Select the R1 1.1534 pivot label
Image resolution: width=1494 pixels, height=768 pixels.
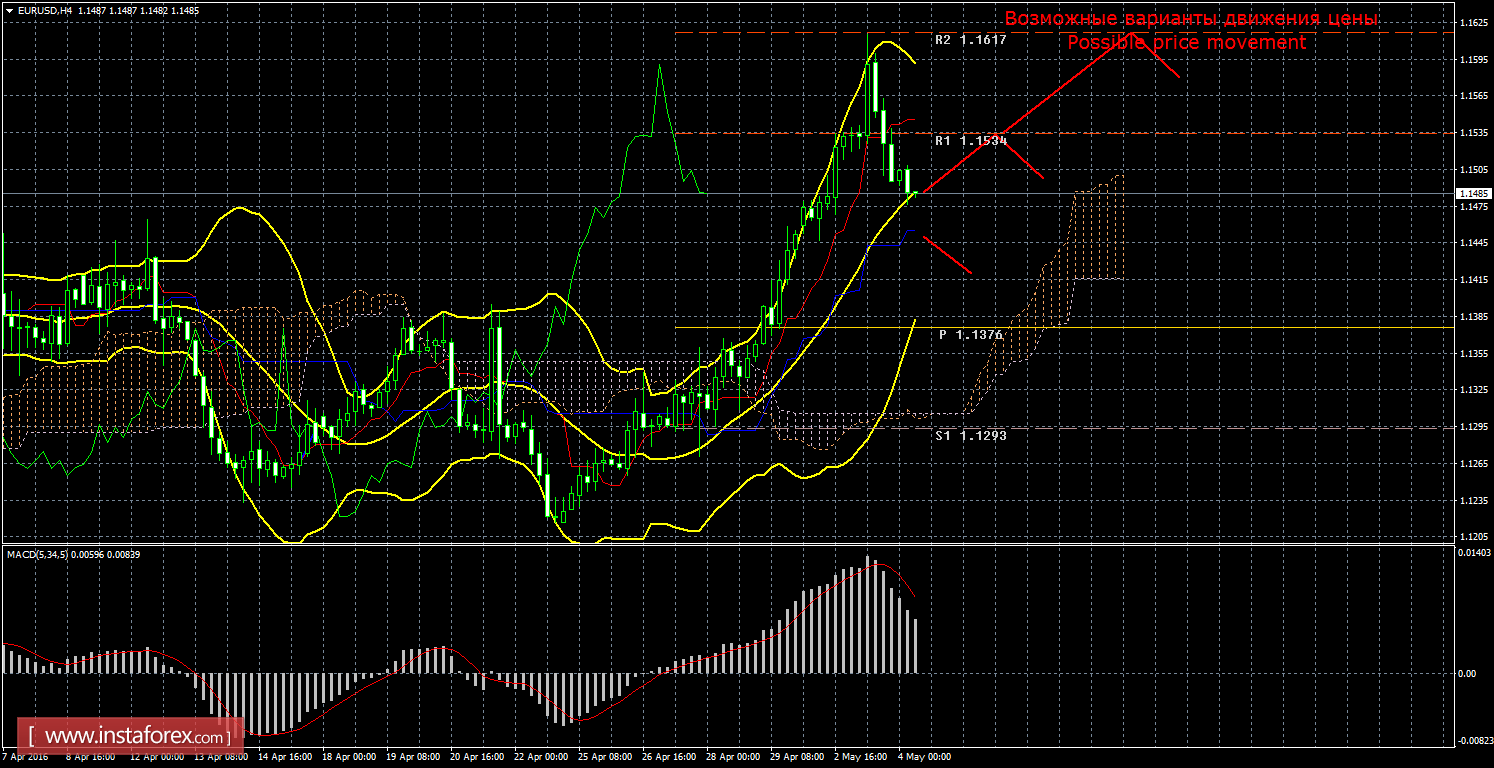tap(970, 141)
